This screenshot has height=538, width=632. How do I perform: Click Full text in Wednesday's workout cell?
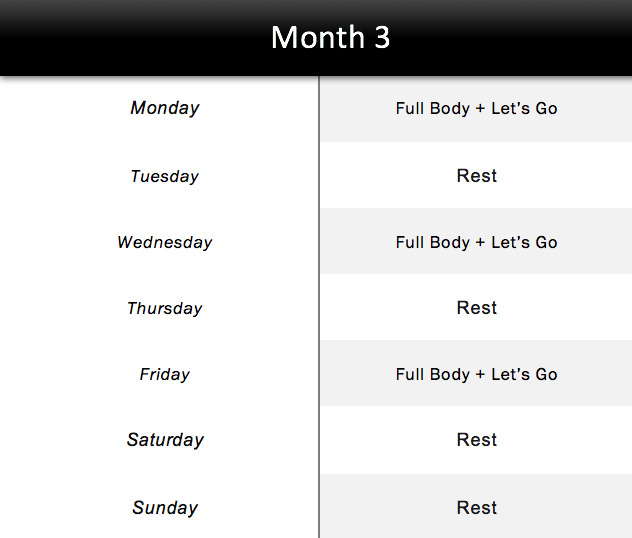coord(409,242)
